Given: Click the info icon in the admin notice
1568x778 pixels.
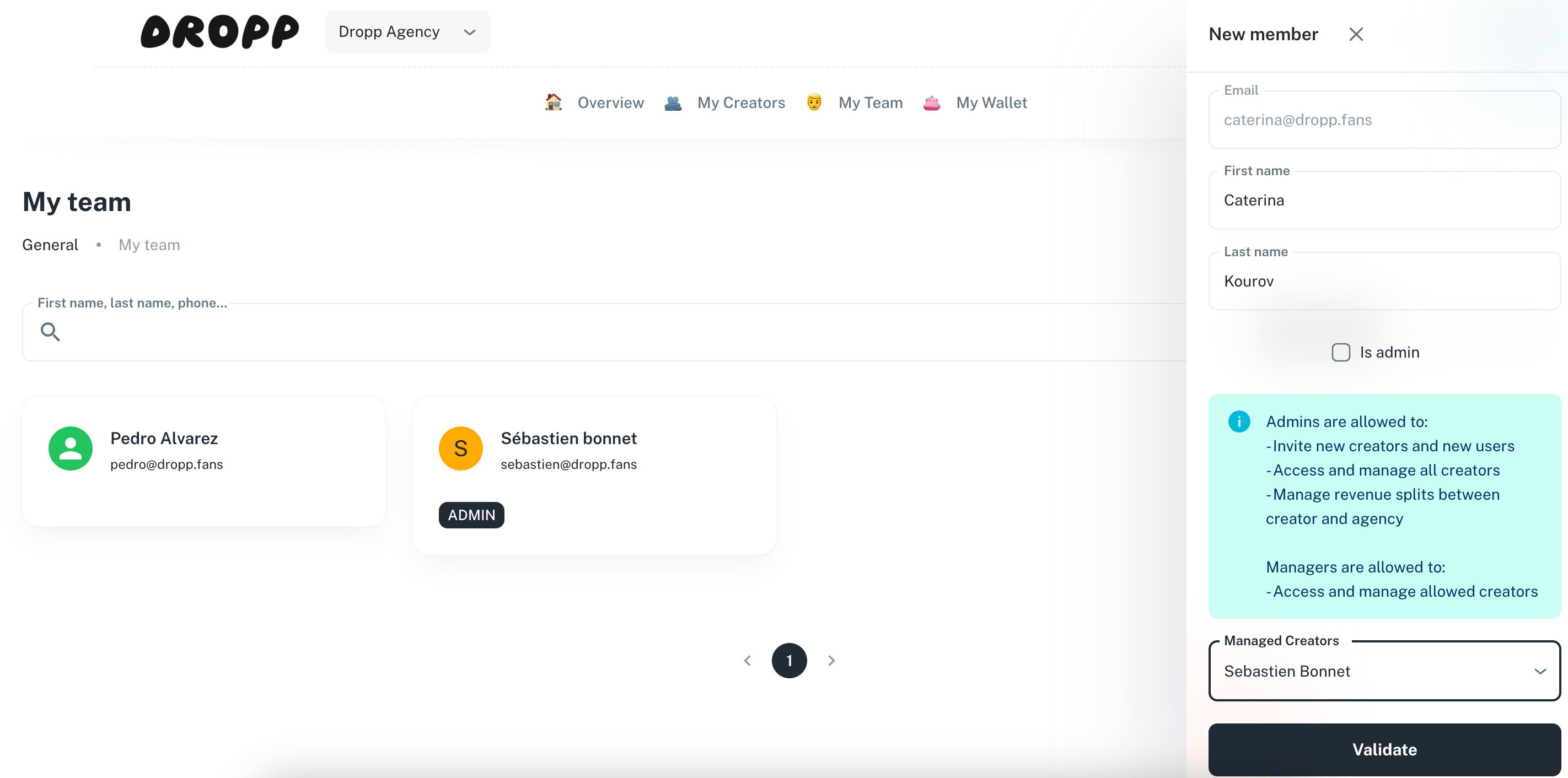Looking at the screenshot, I should tap(1239, 421).
